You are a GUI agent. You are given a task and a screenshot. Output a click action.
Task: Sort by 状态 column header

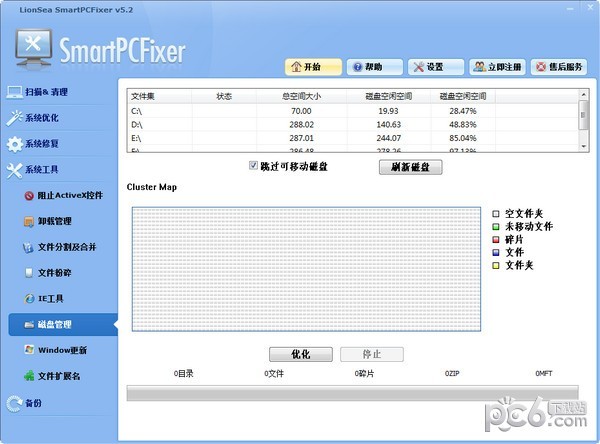tap(224, 96)
